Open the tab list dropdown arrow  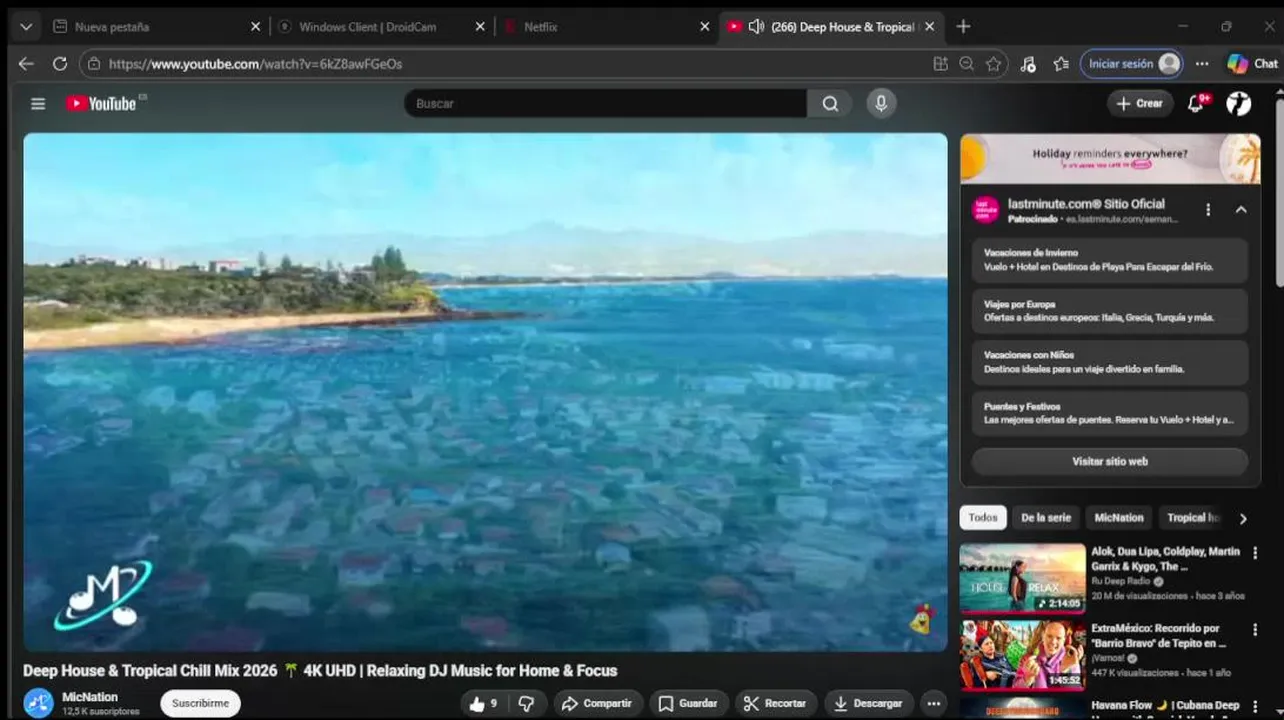pyautogui.click(x=26, y=27)
